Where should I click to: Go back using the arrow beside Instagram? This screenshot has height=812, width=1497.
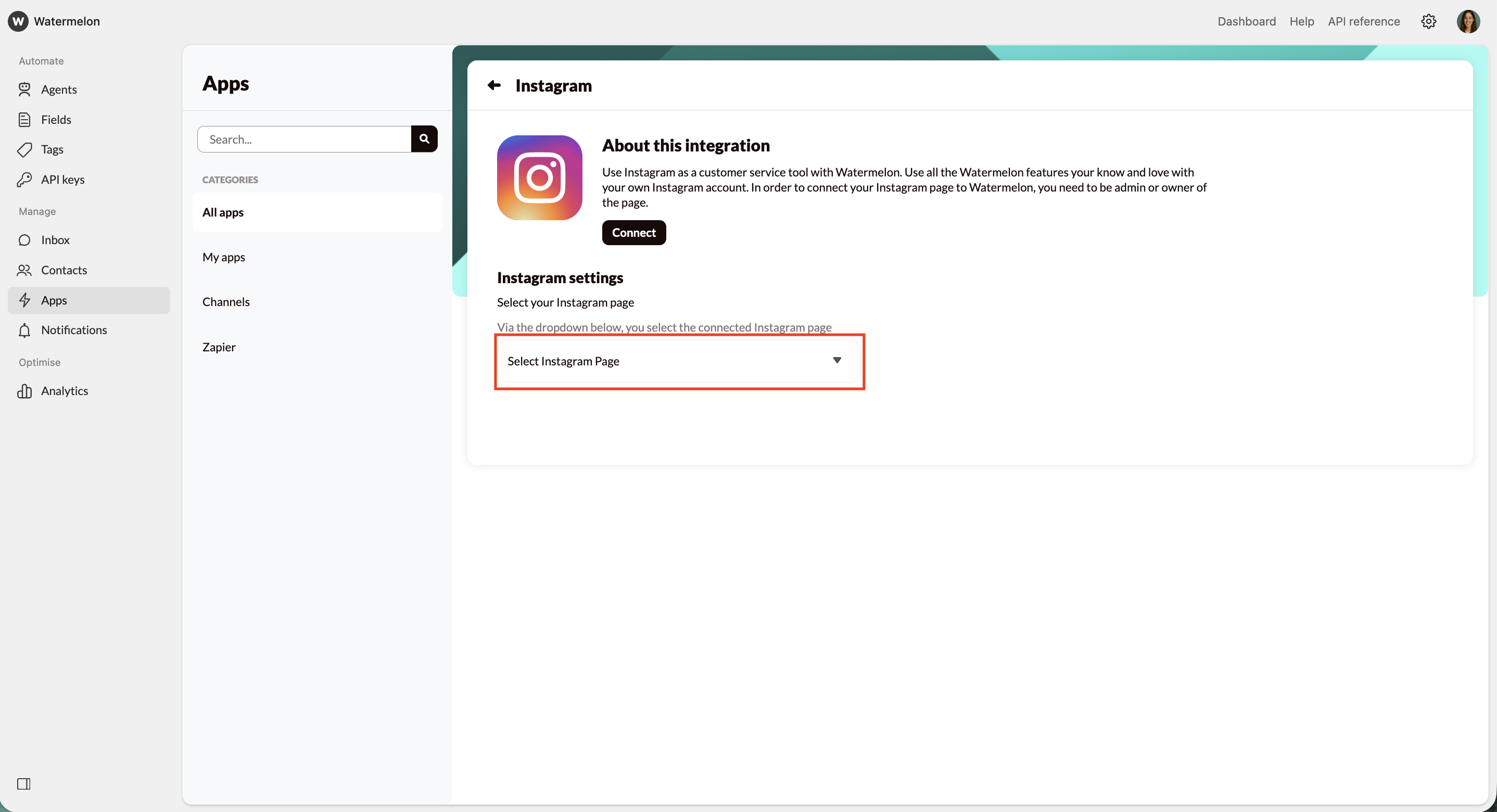pos(493,85)
